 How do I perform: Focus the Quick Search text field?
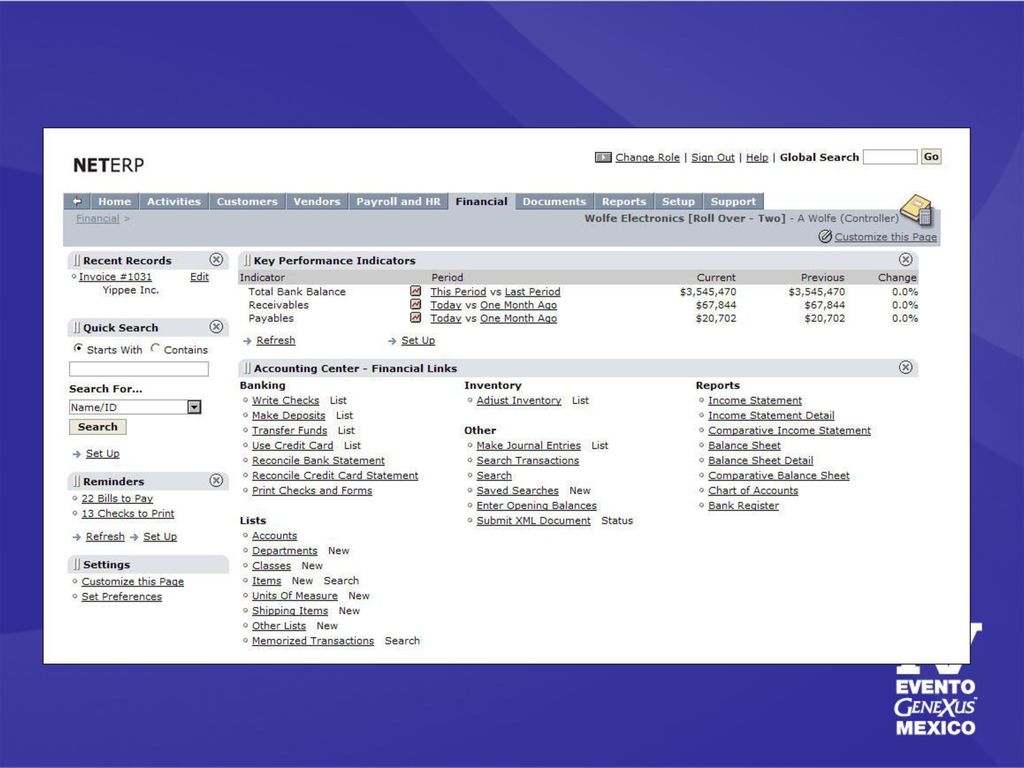point(139,369)
